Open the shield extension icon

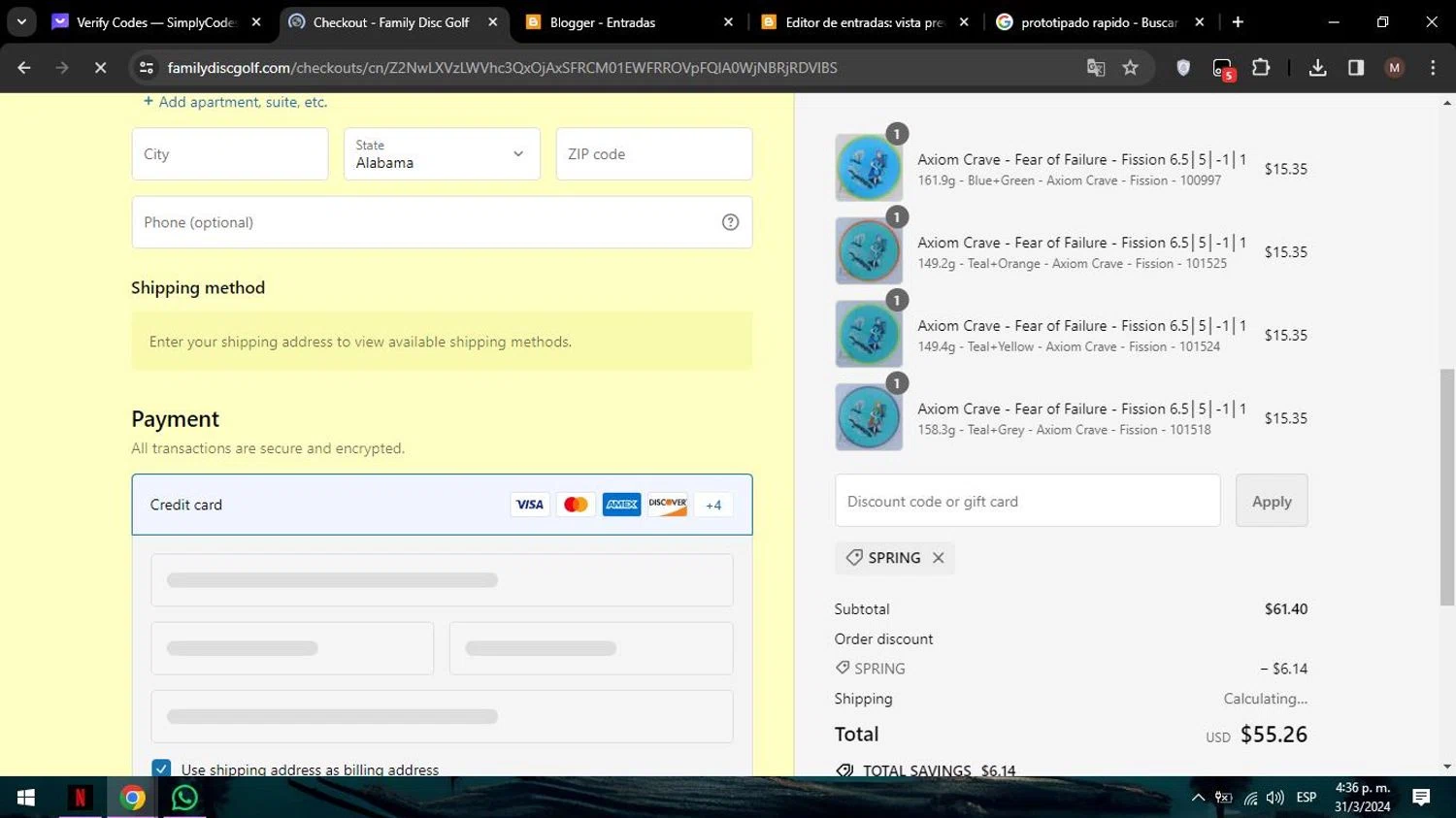point(1183,68)
